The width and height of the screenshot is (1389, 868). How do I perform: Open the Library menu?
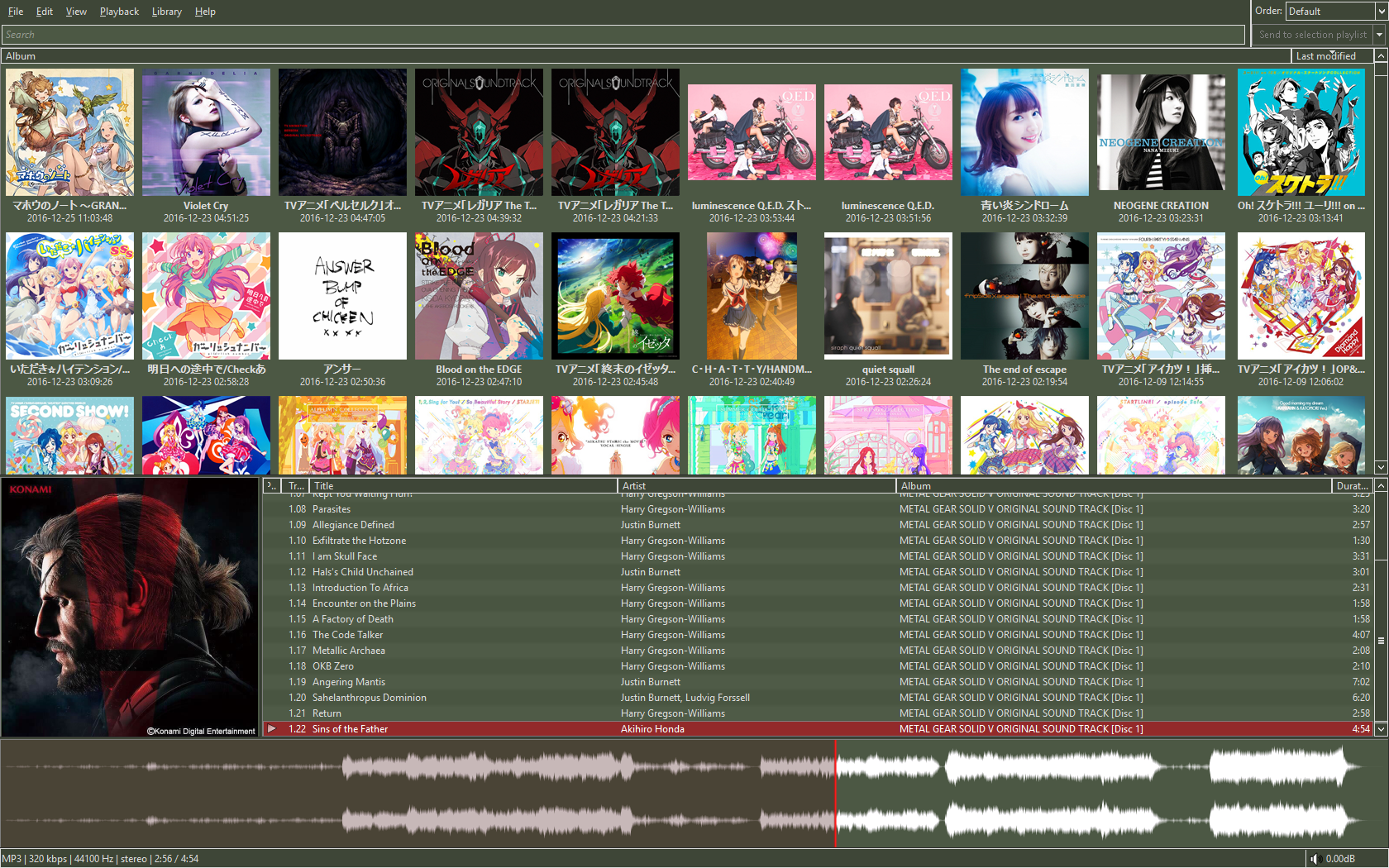coord(166,11)
